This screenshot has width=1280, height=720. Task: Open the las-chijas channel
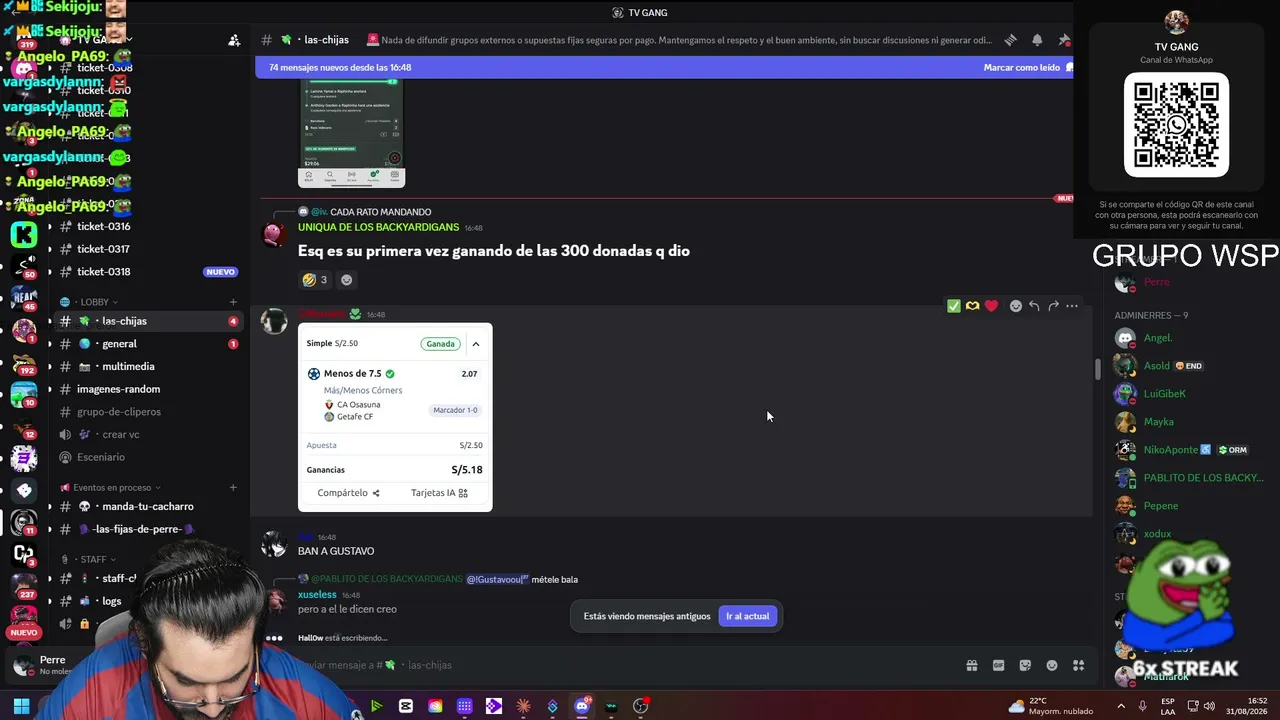pos(150,321)
